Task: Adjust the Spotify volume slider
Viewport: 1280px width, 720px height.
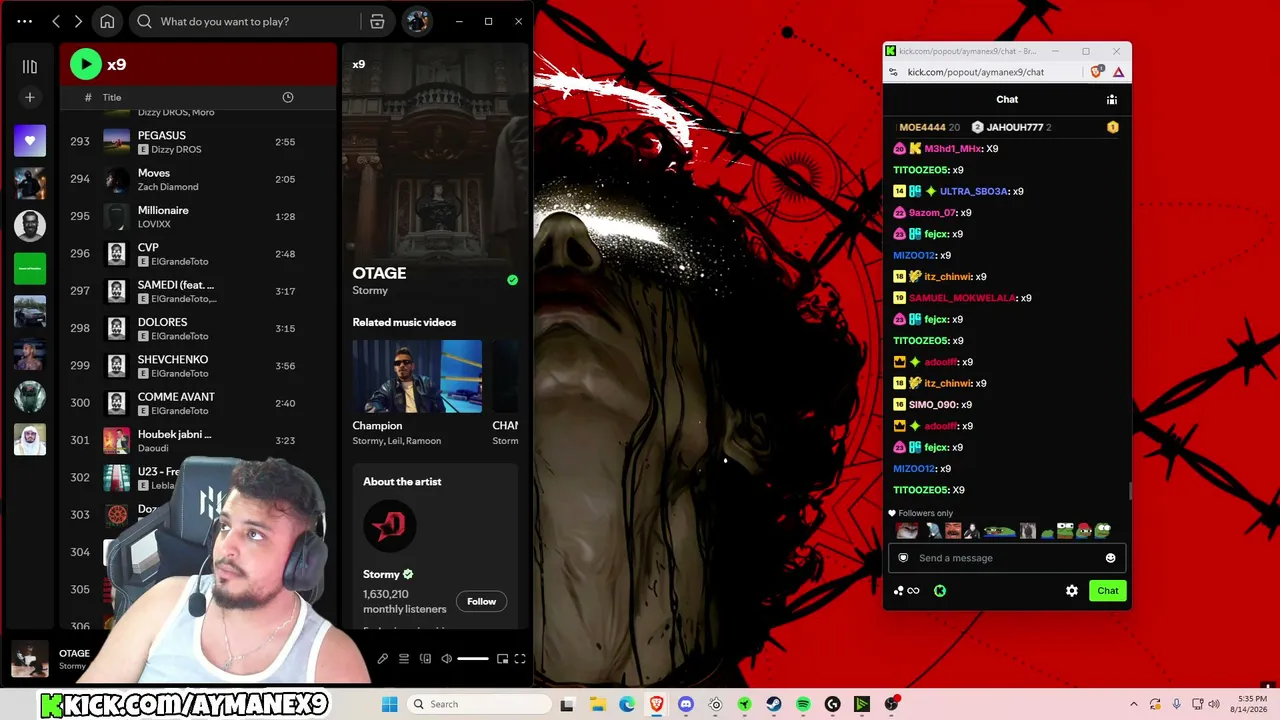Action: [x=473, y=659]
